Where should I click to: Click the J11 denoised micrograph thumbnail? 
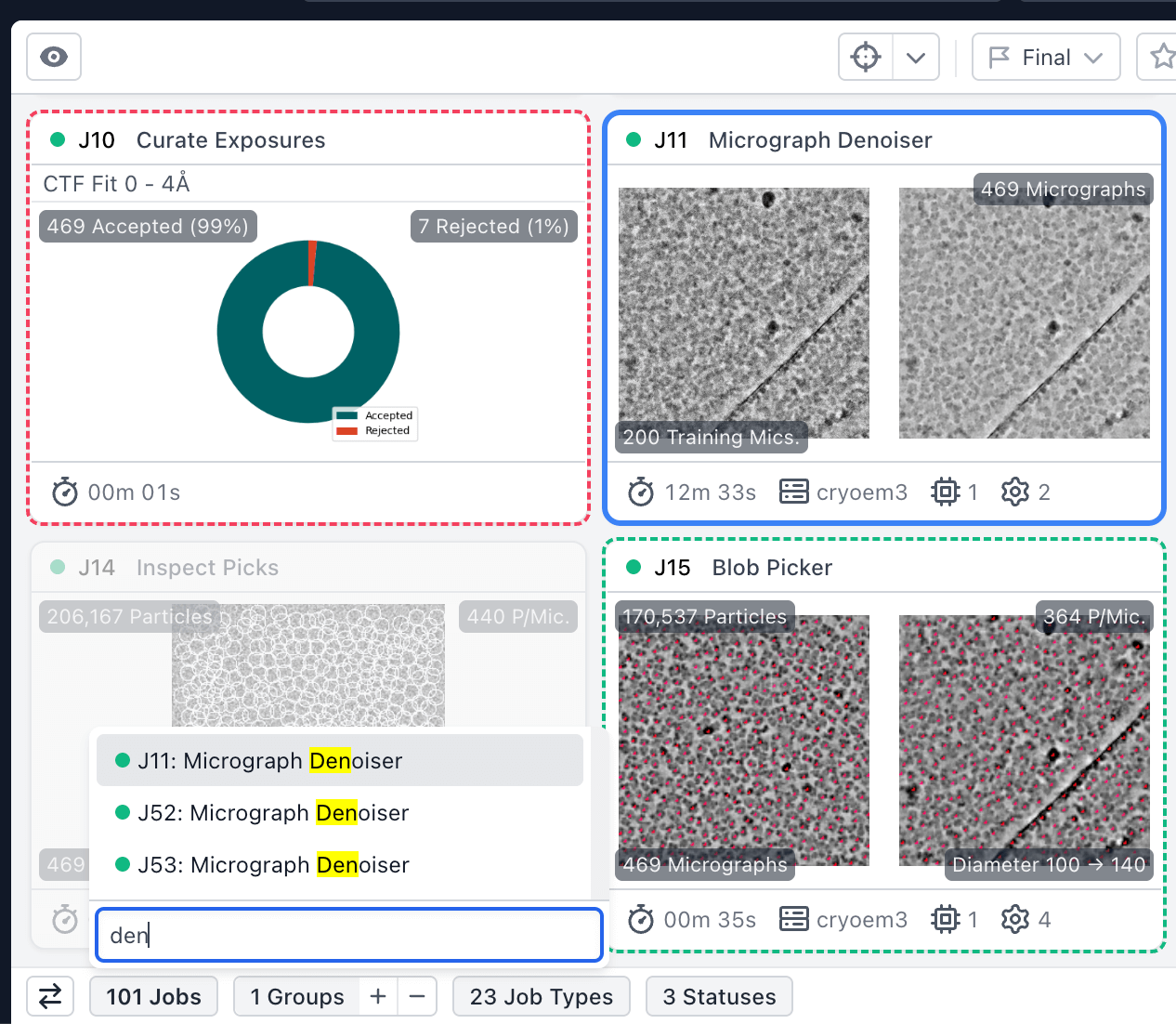[x=1024, y=313]
